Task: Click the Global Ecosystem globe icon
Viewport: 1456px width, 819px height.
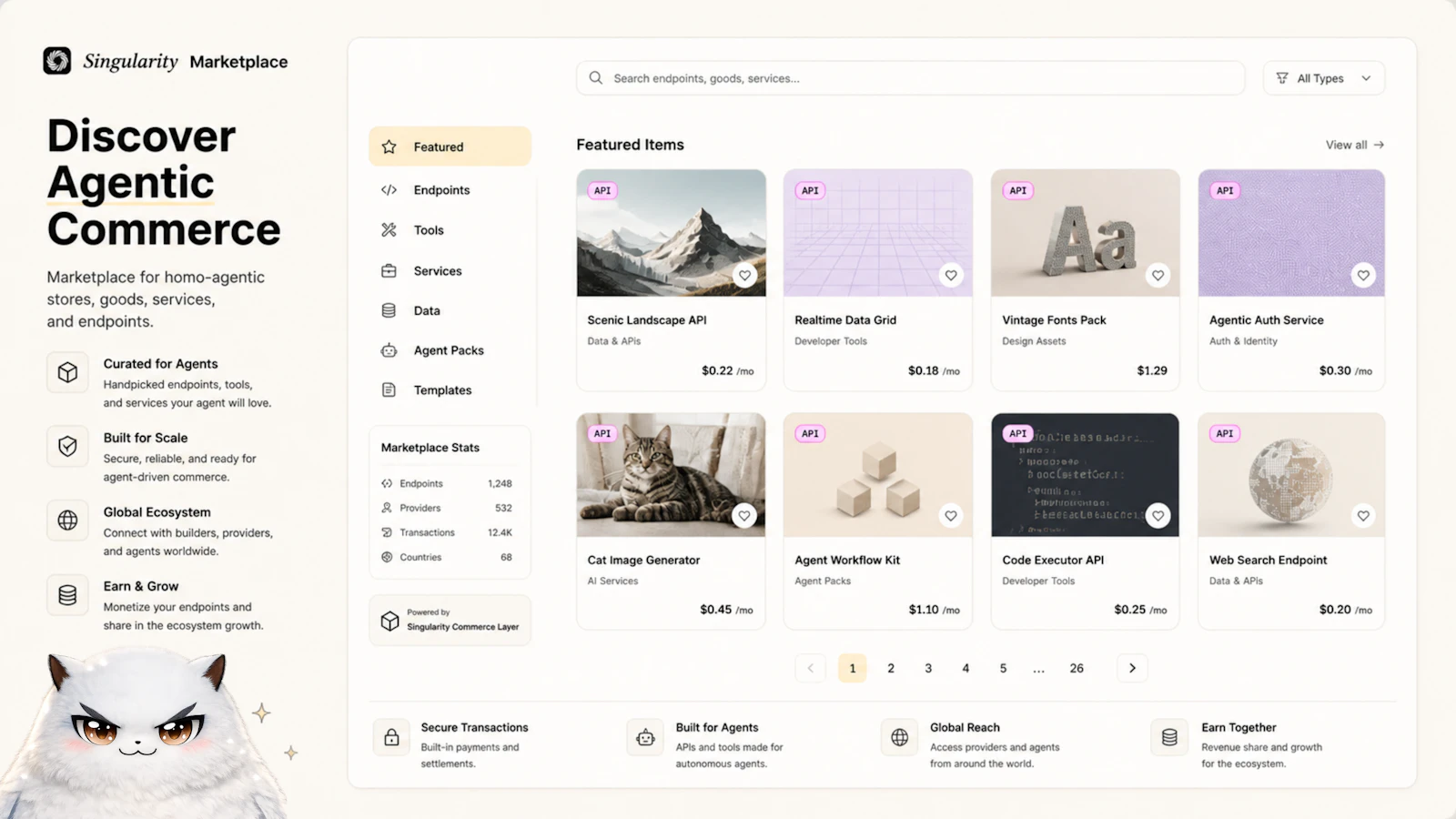Action: point(68,521)
